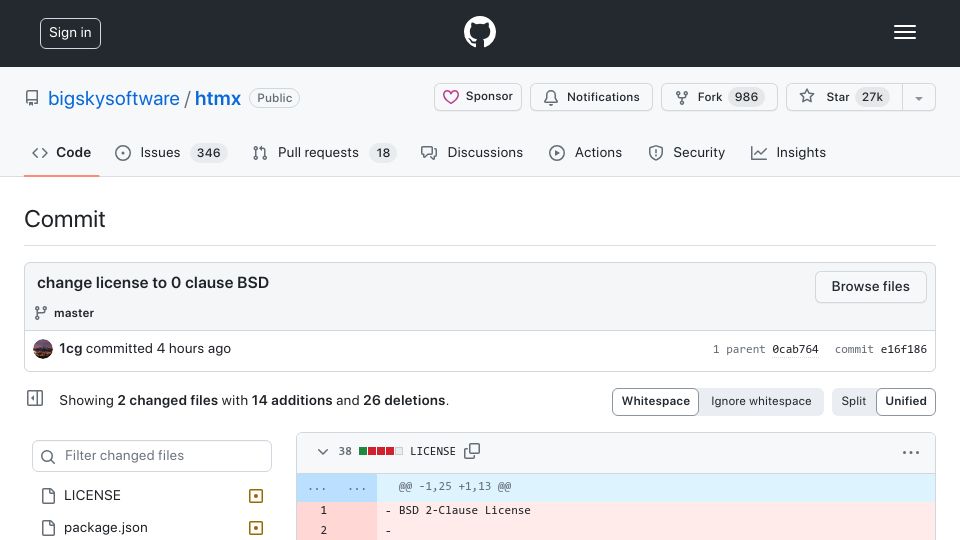Image resolution: width=960 pixels, height=540 pixels.
Task: Click the LICENSE file name in the diff header
Action: 433,451
